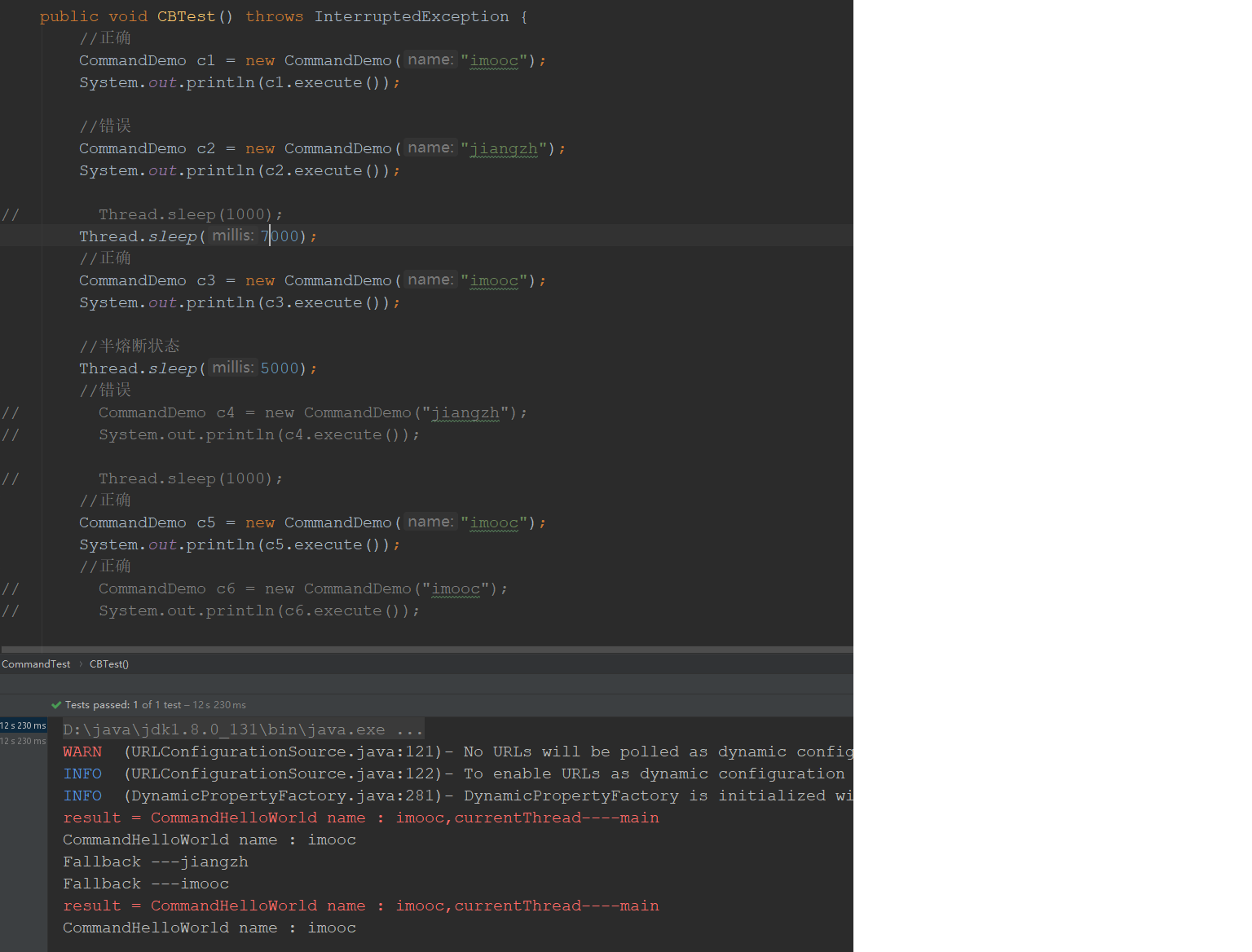
Task: Click the millis hint before 7000
Action: (233, 236)
